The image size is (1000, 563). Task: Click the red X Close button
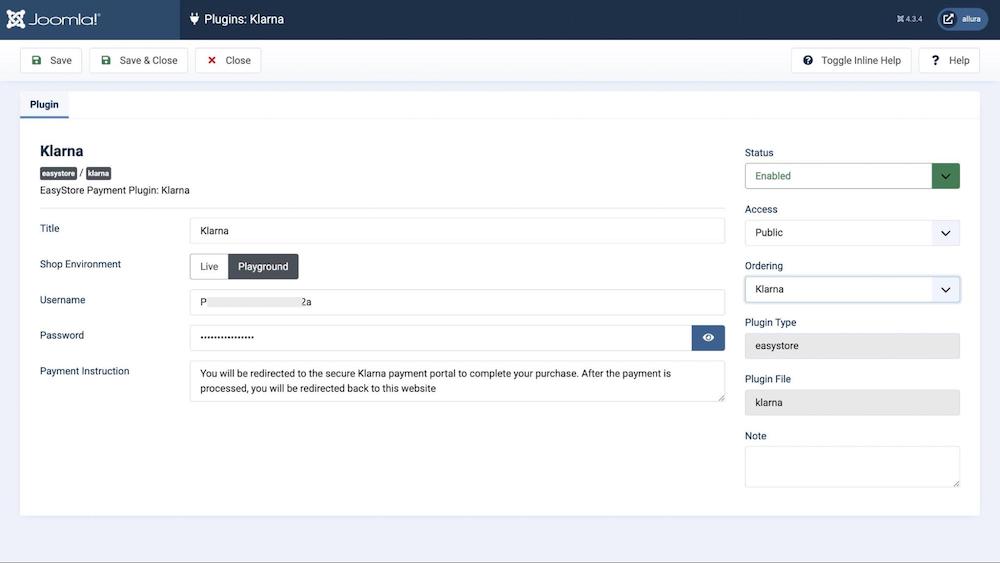click(228, 60)
